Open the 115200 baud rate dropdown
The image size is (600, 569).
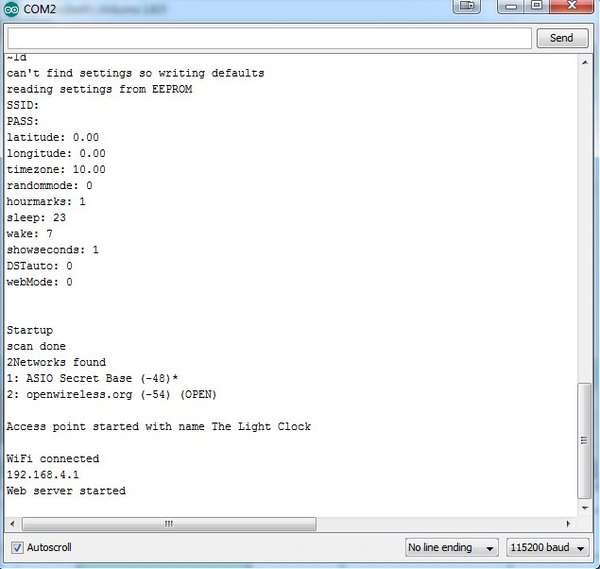coord(548,548)
